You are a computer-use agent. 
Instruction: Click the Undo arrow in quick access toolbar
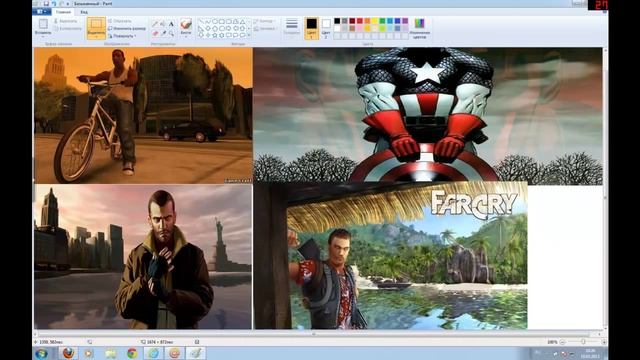pyautogui.click(x=53, y=4)
